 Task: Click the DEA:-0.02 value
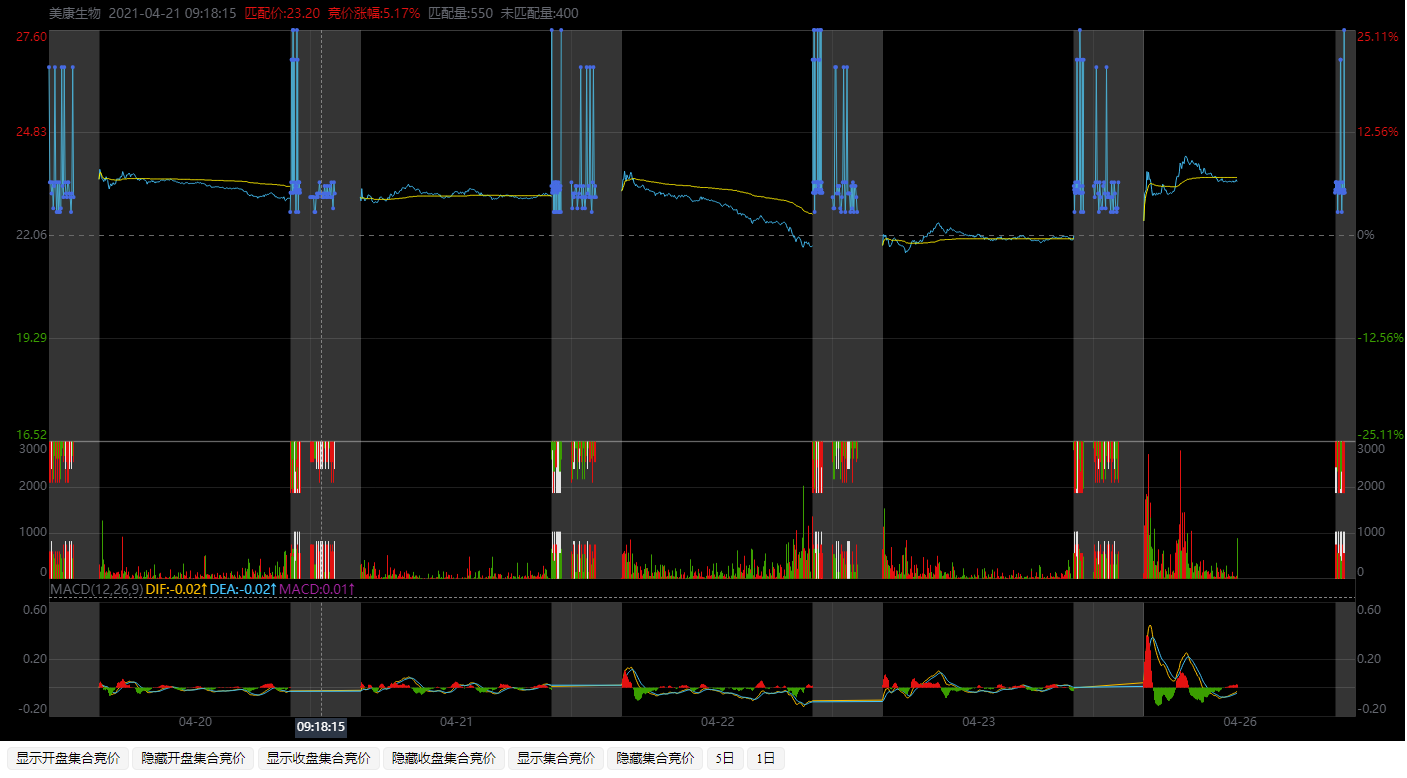click(242, 589)
